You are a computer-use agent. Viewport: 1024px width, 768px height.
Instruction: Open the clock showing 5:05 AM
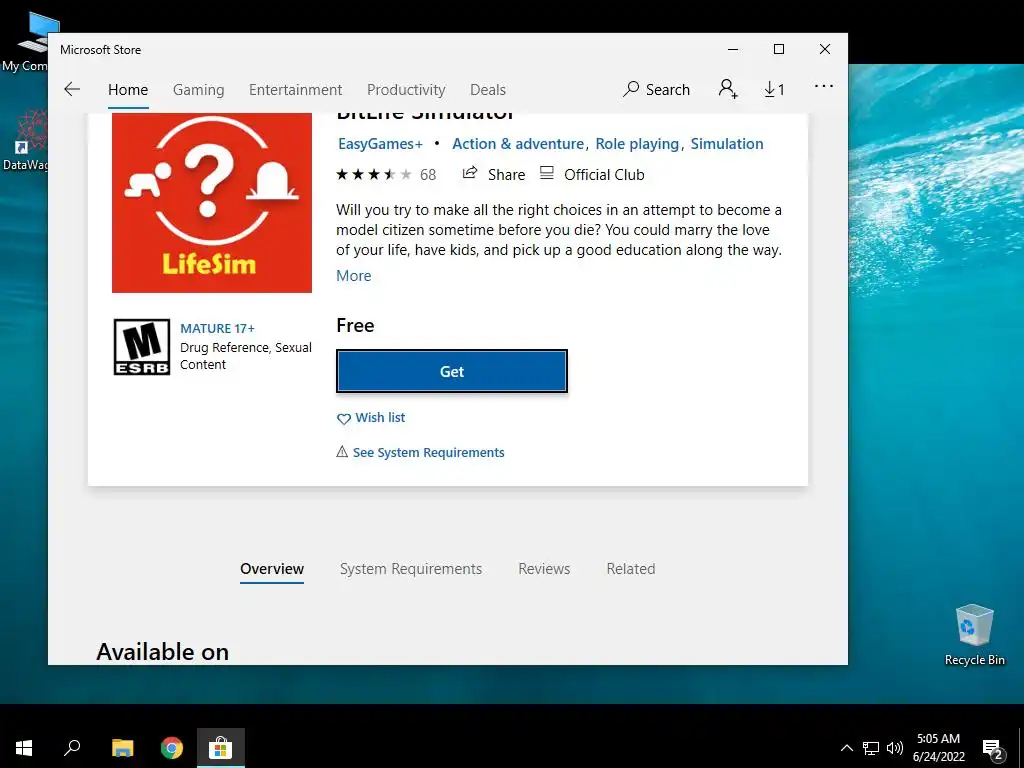tap(938, 748)
